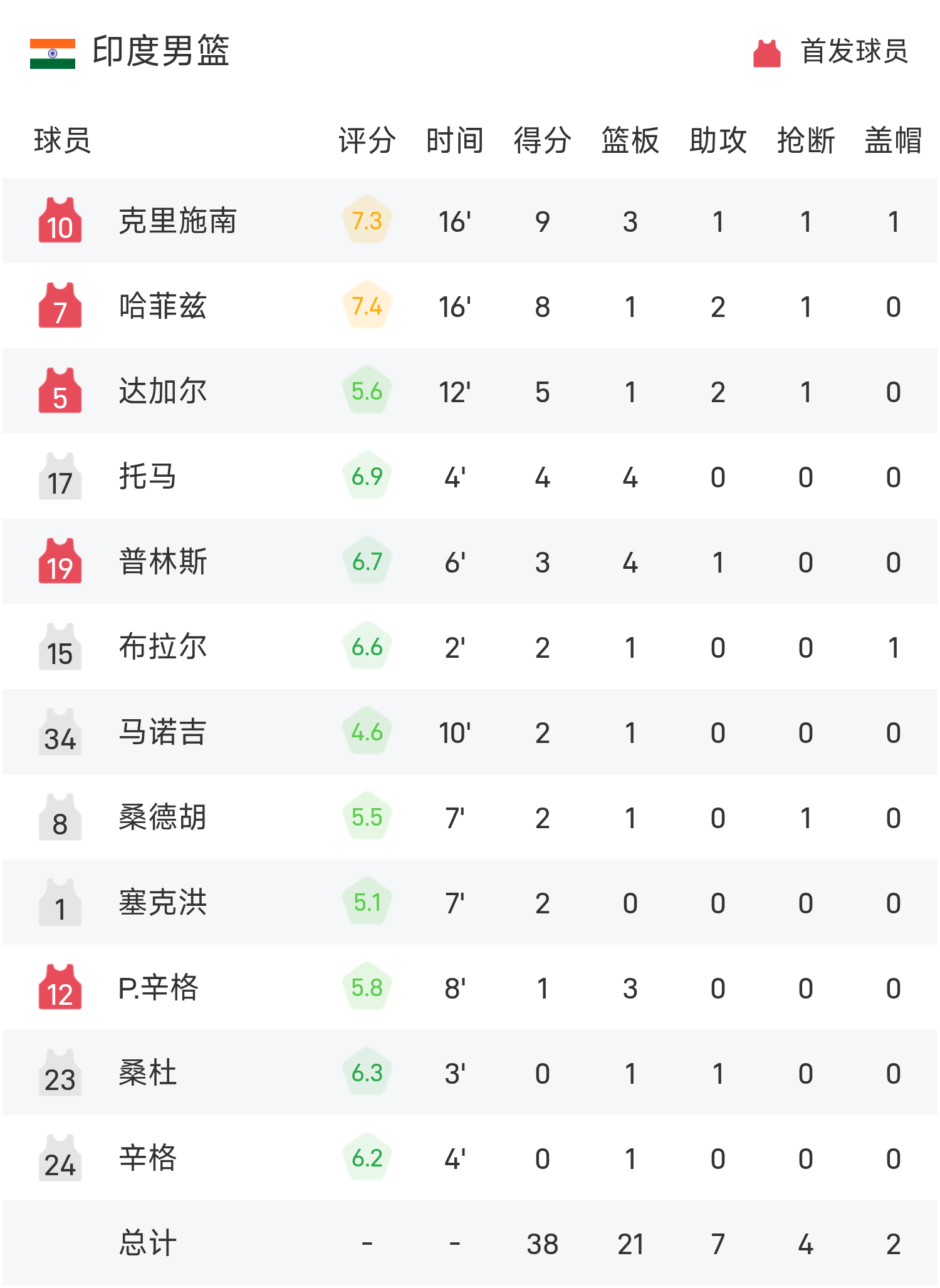Click the red starter jersey legend icon
Screen dimensions: 940x1288
pos(766,53)
